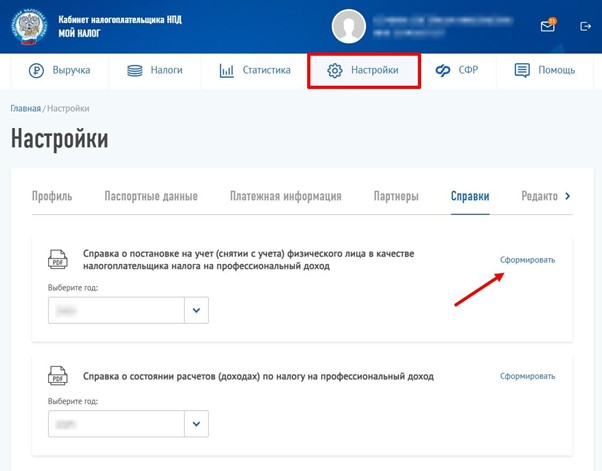602x471 pixels.
Task: Click the PDF icon of registration certificate
Action: click(x=58, y=260)
